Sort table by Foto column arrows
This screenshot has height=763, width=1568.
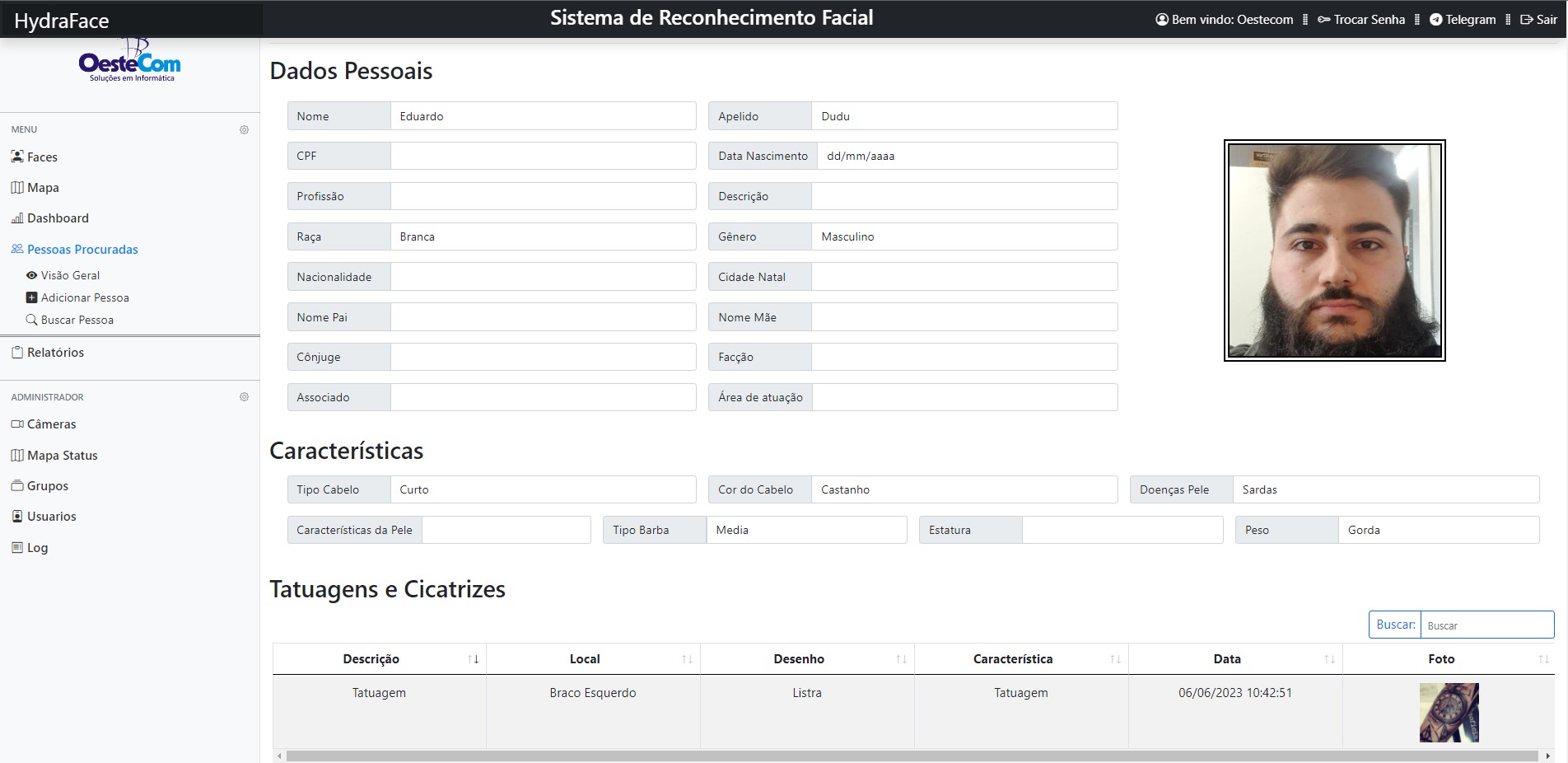1544,659
